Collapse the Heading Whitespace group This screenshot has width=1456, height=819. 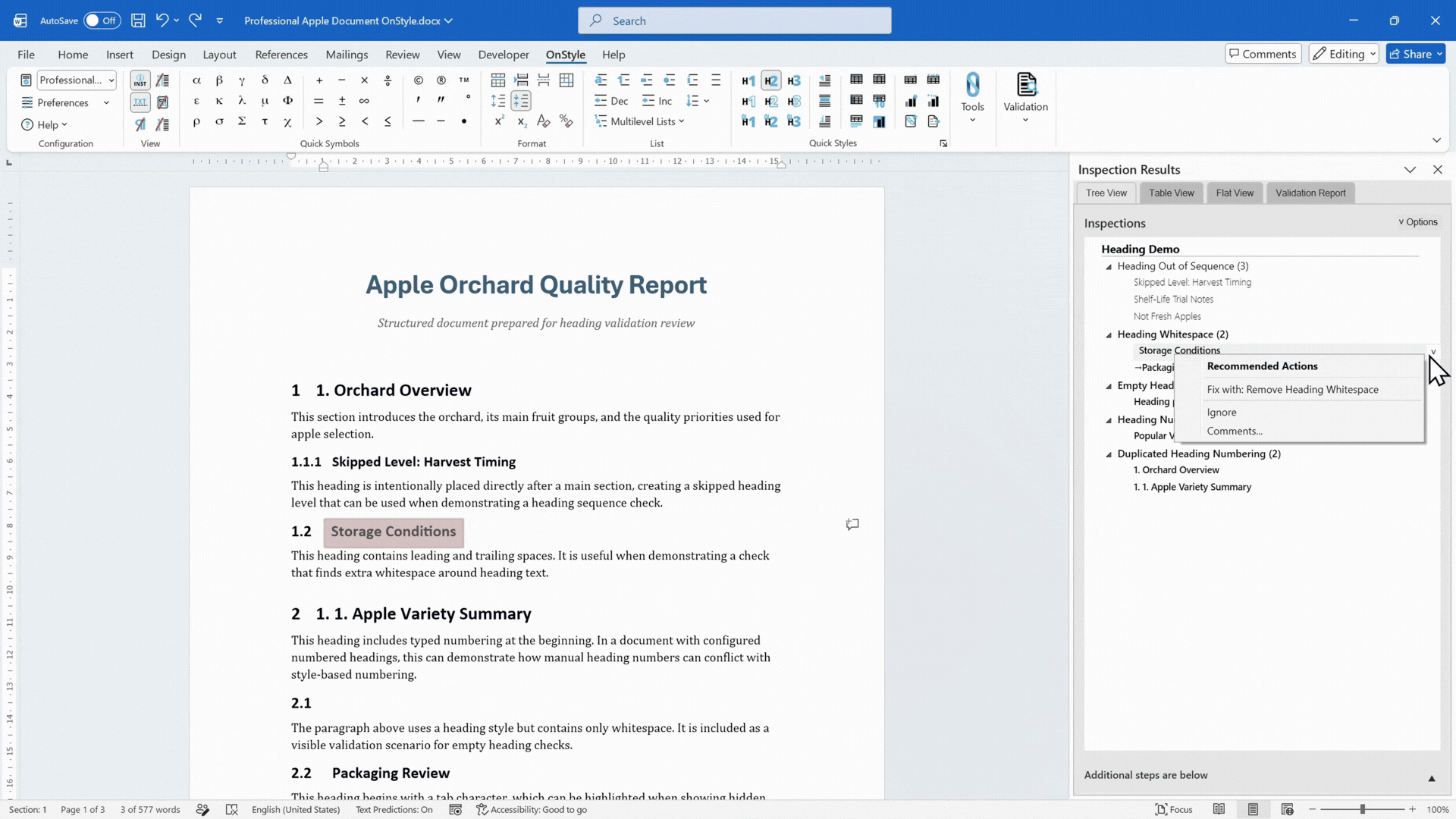tap(1109, 334)
